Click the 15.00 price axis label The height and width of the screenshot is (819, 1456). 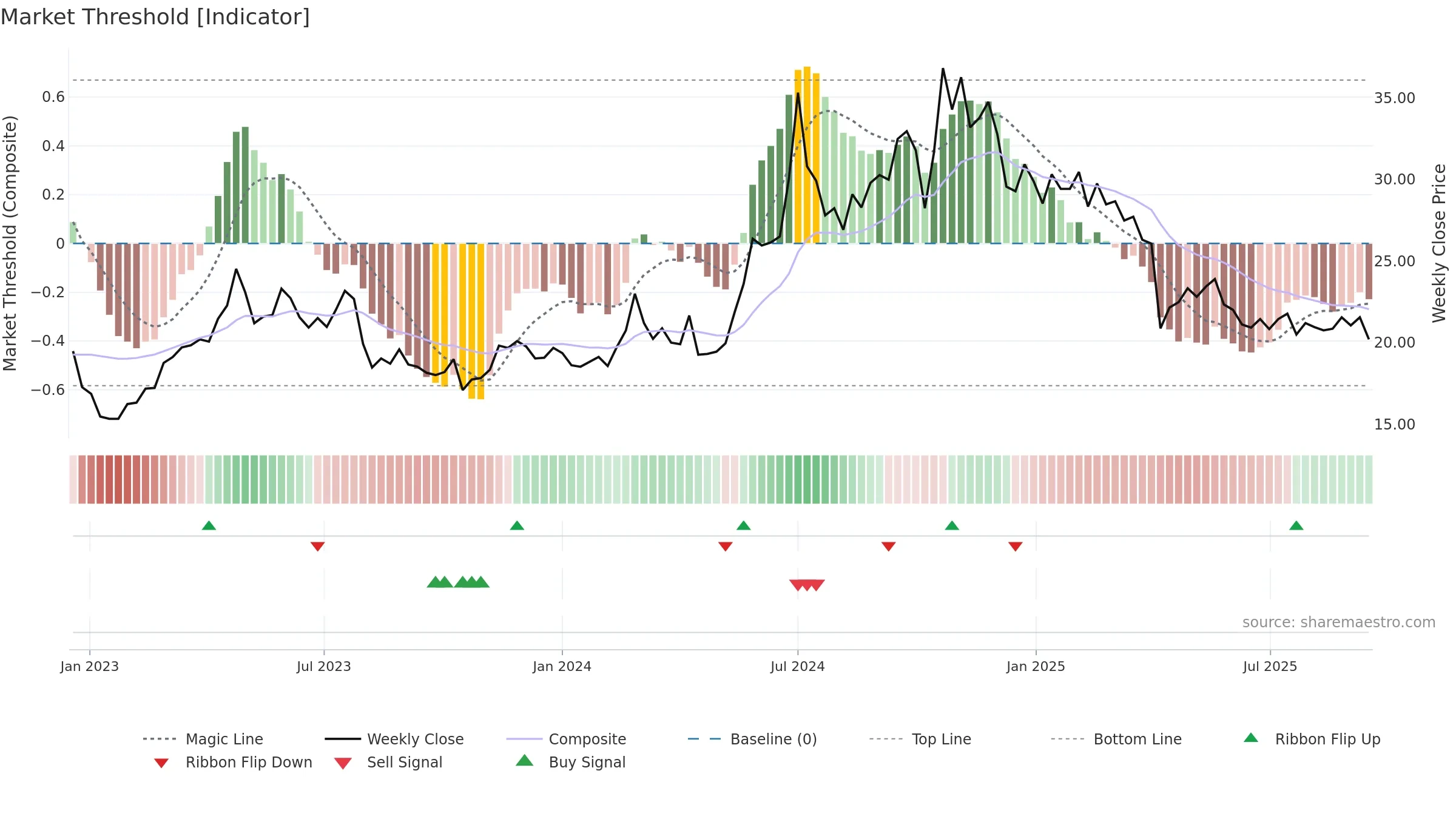tap(1395, 424)
